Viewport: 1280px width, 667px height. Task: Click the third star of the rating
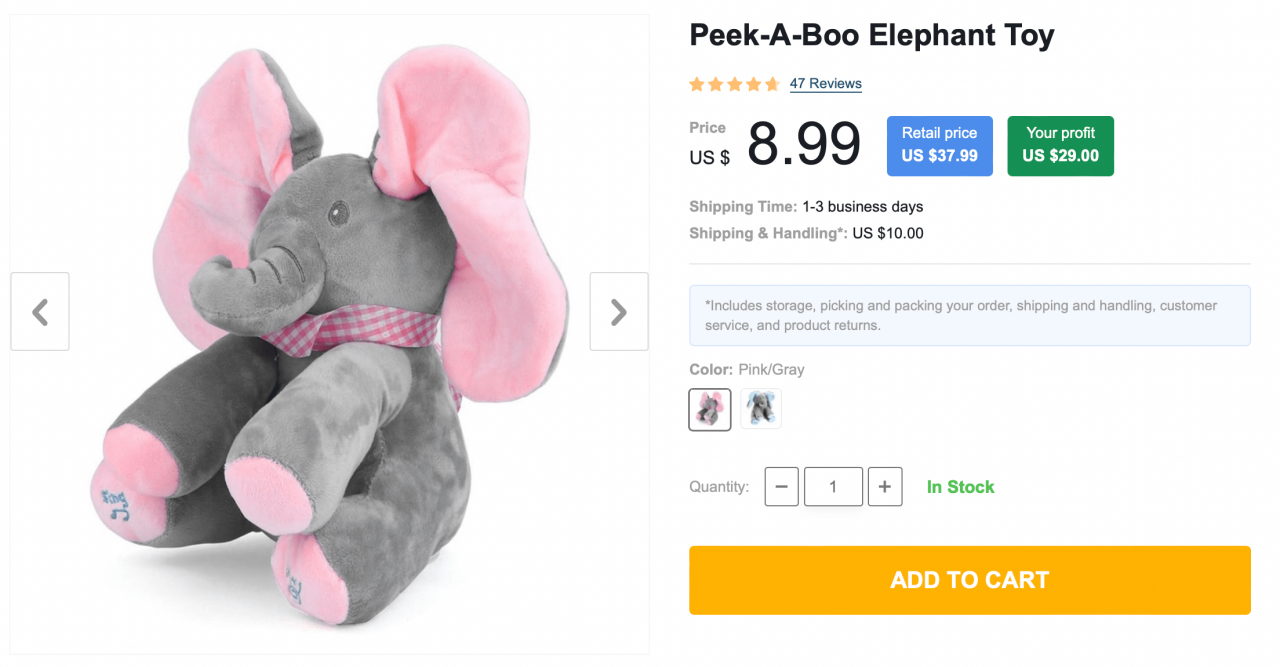pyautogui.click(x=733, y=84)
